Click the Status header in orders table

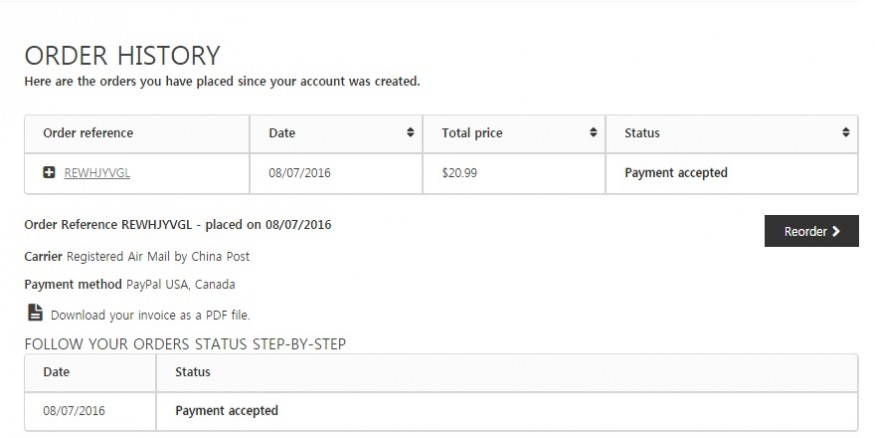click(x=642, y=133)
